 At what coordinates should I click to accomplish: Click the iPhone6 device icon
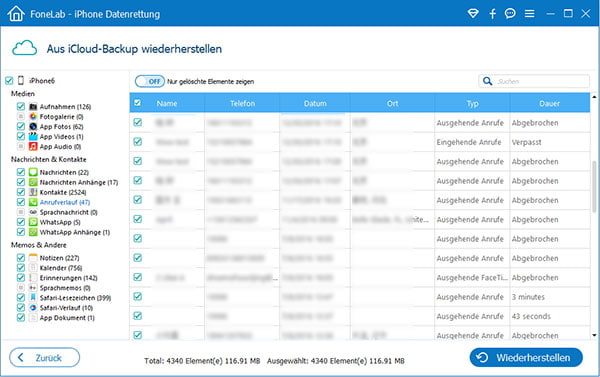click(x=21, y=80)
